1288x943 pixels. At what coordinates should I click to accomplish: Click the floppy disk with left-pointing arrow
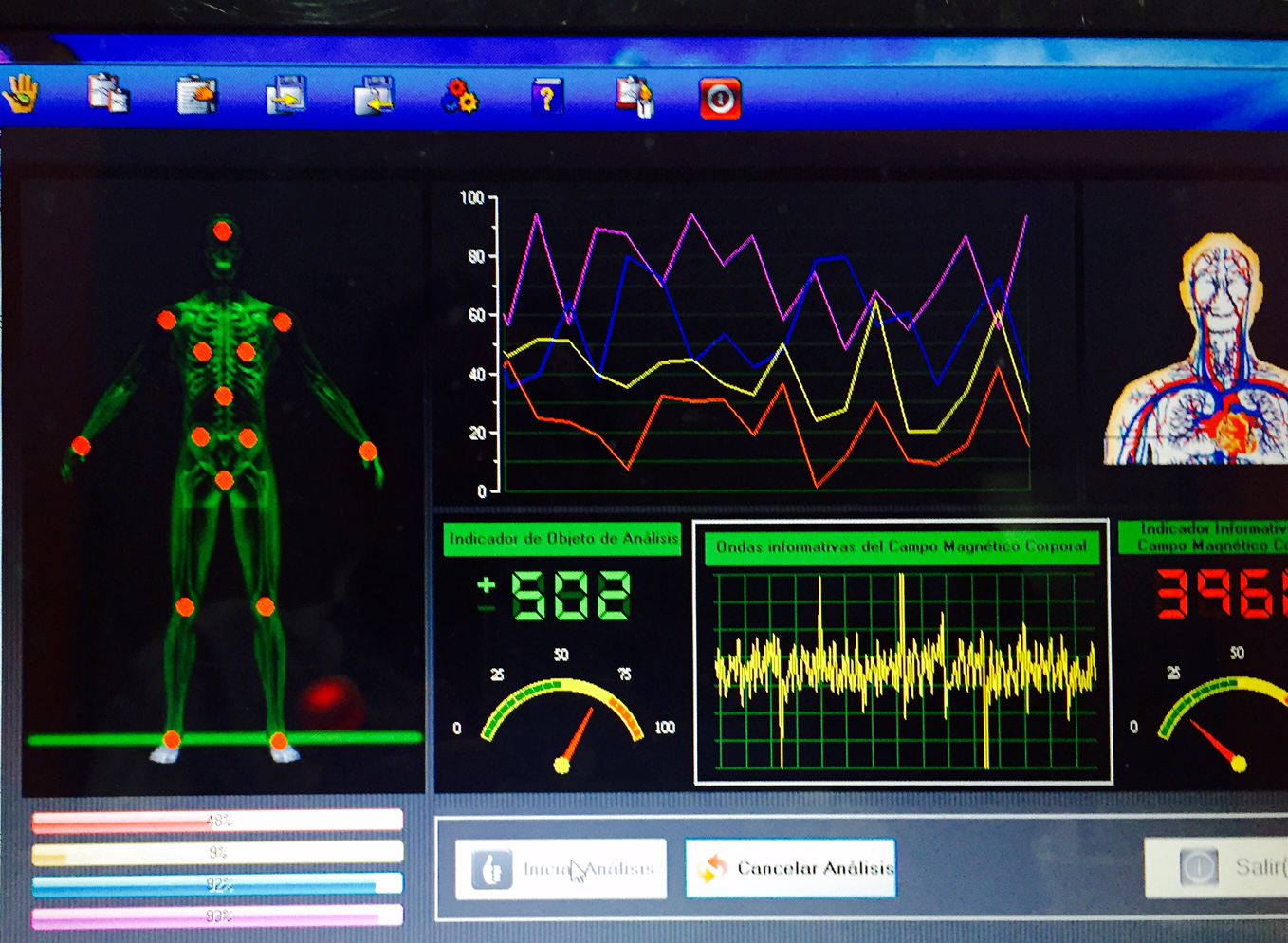374,95
